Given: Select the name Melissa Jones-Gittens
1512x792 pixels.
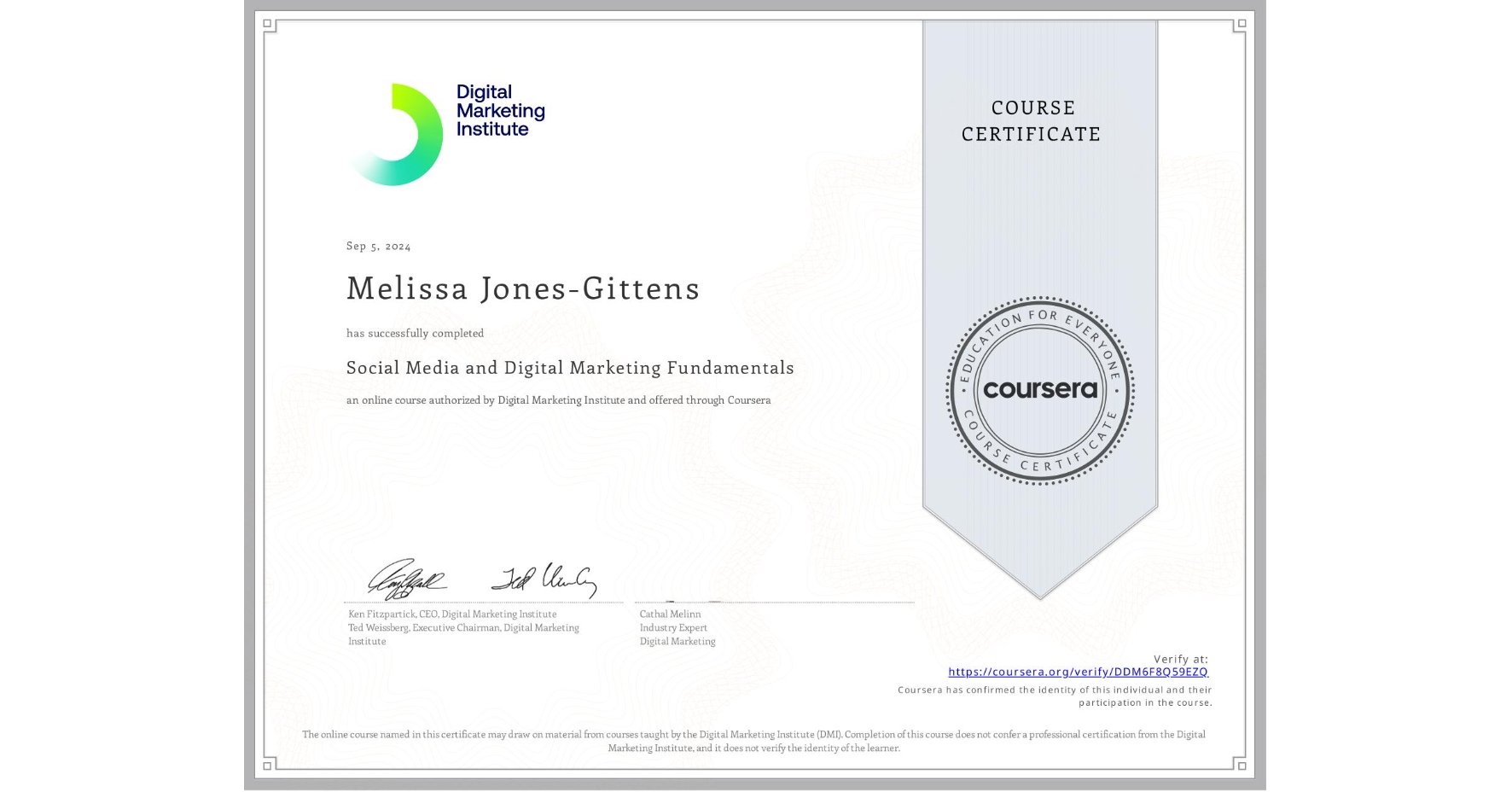Looking at the screenshot, I should [523, 288].
